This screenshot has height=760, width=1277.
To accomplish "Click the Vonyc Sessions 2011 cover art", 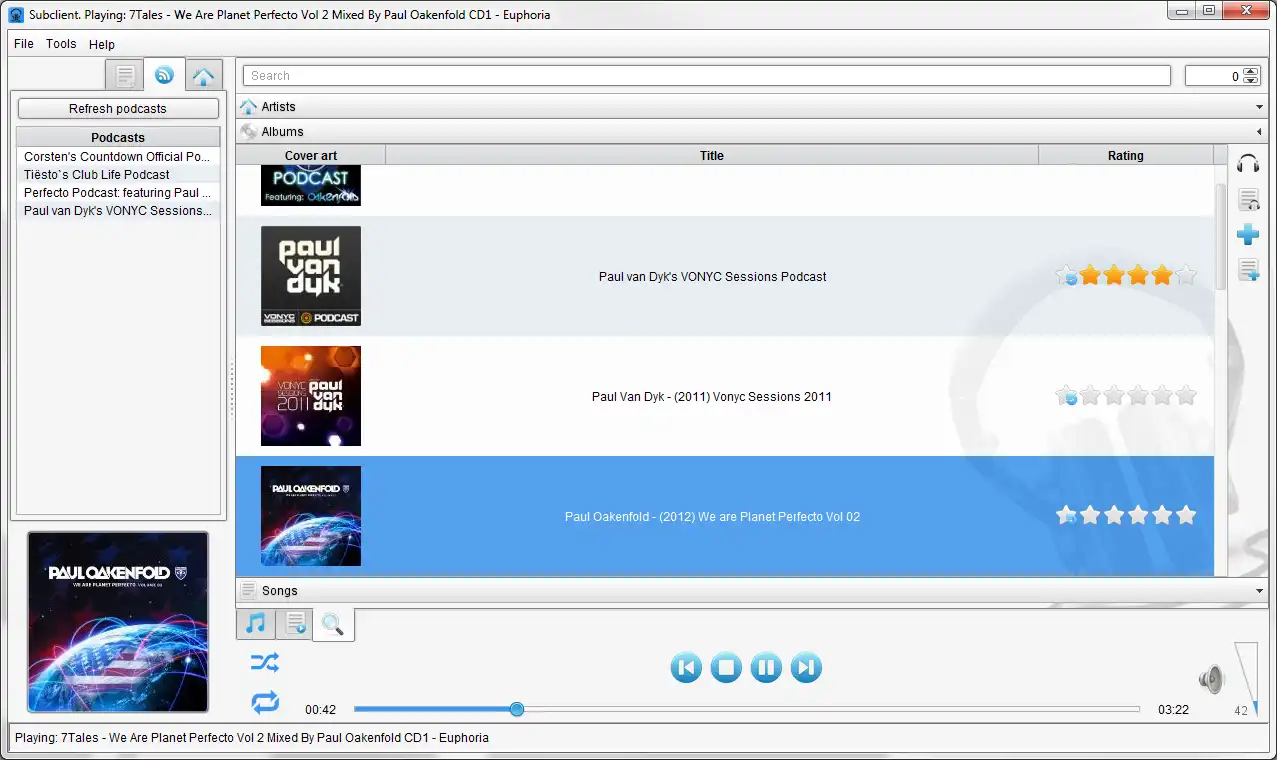I will (x=311, y=396).
